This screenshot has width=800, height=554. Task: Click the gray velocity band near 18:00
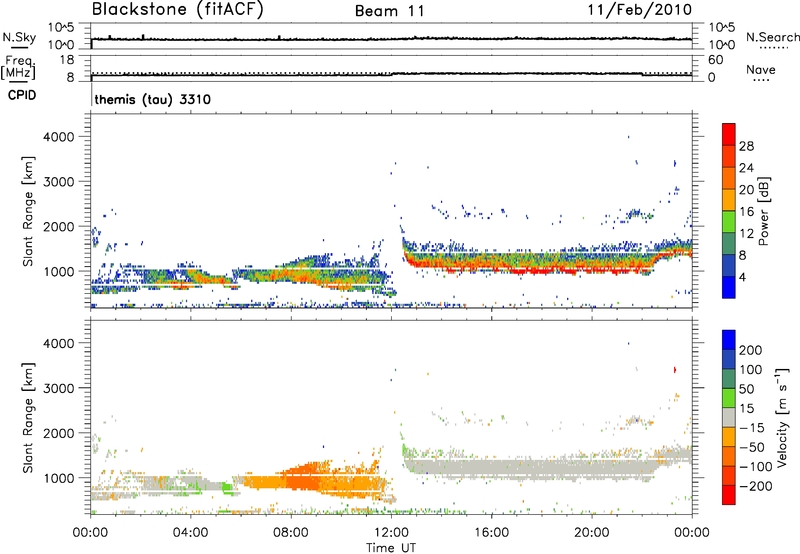[x=542, y=468]
